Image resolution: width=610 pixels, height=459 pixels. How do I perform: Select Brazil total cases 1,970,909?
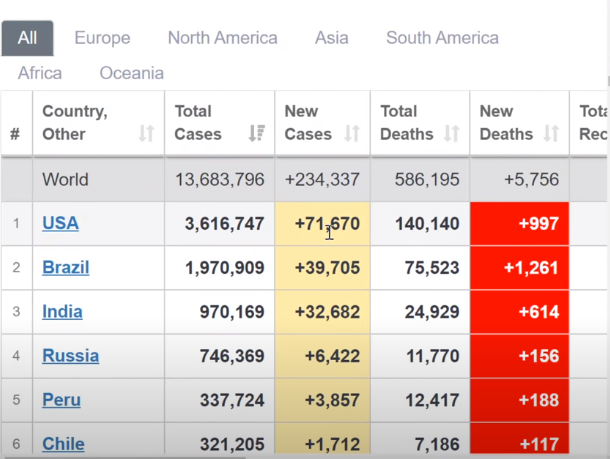[224, 268]
